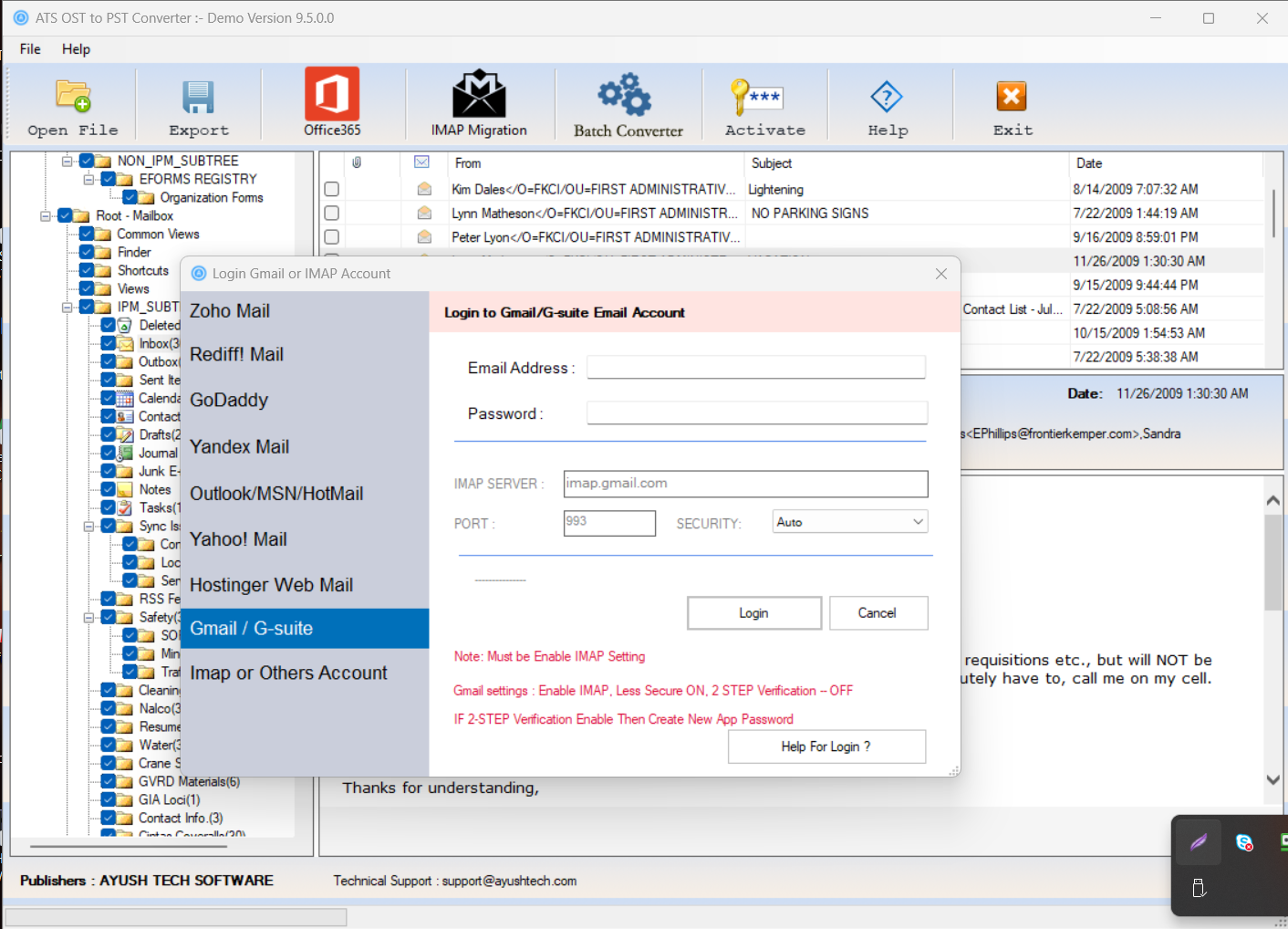Select the Calendar folder icon in tree
Viewport: 1288px width, 929px height.
(x=125, y=398)
